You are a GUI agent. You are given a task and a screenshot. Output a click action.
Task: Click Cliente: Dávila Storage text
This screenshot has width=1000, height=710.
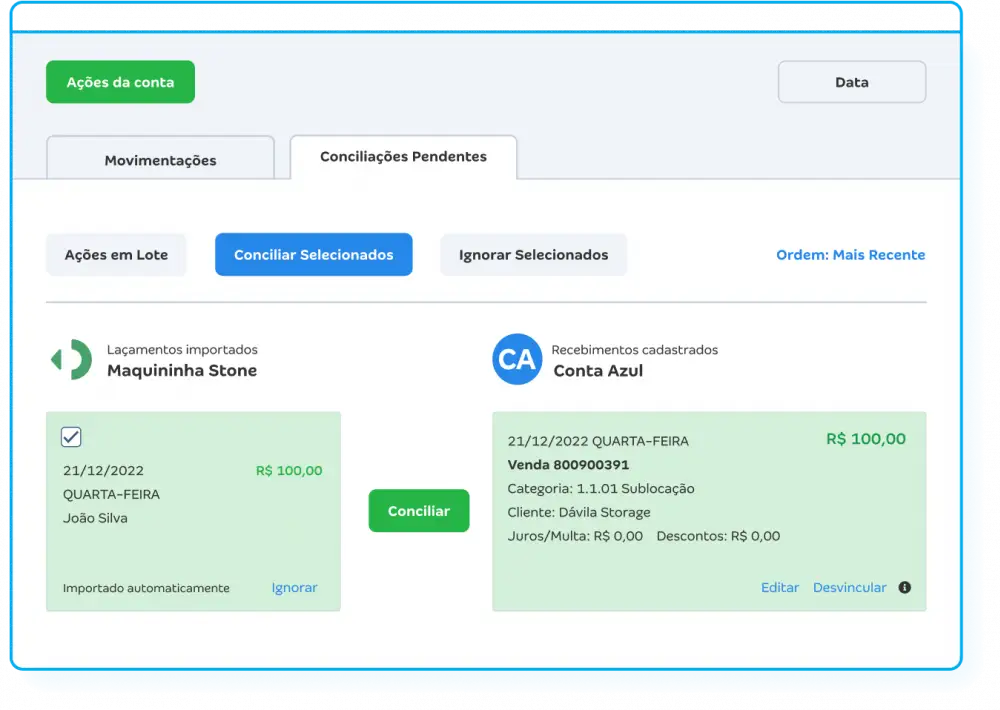pyautogui.click(x=579, y=512)
